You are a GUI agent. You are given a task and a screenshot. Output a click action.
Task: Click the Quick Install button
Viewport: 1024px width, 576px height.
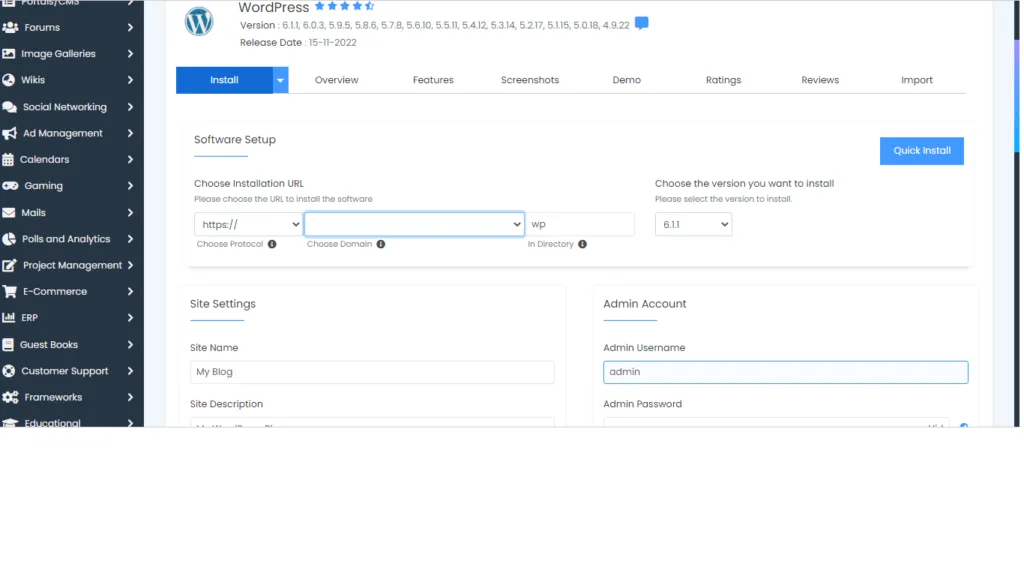921,151
